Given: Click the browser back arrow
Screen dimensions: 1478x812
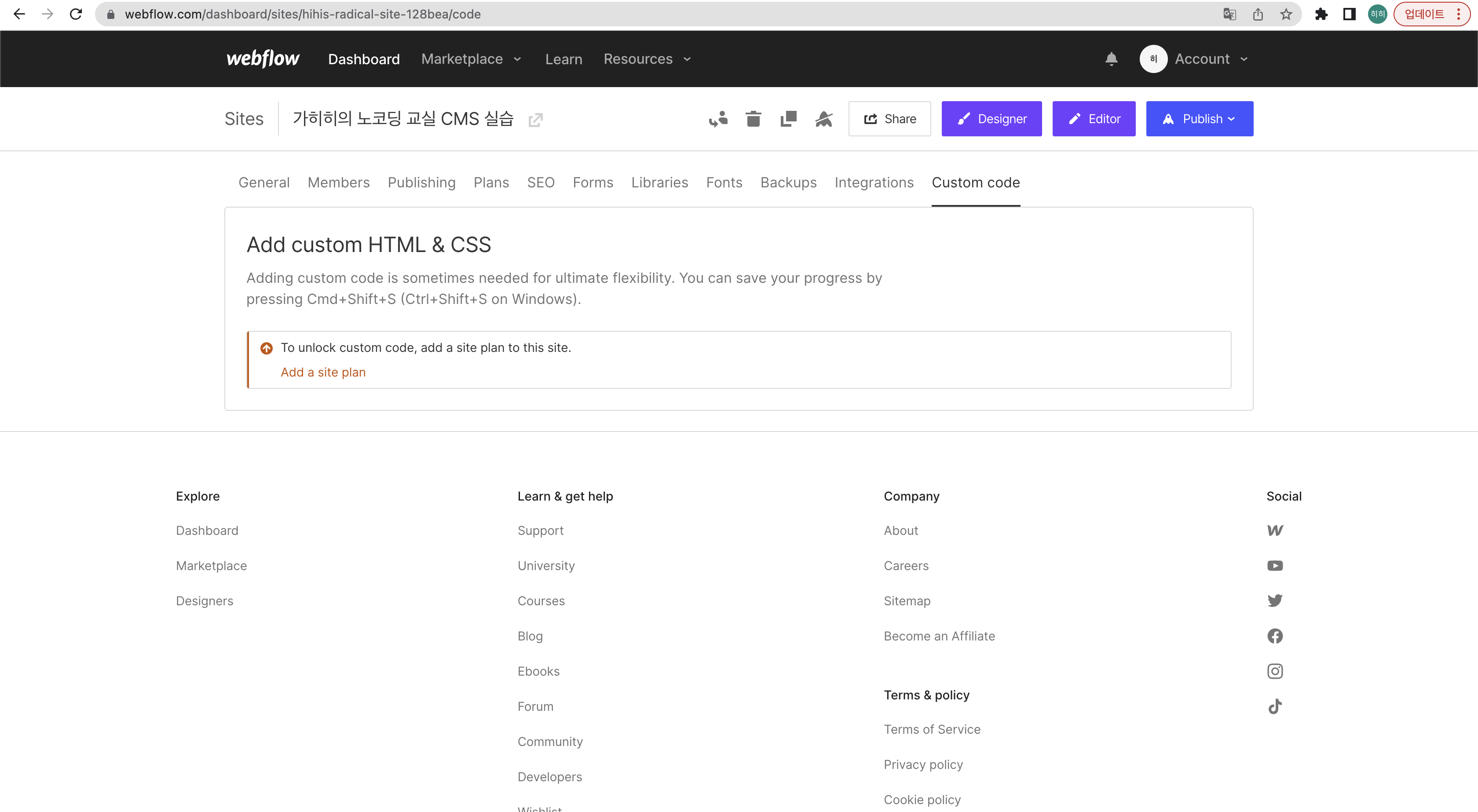Looking at the screenshot, I should pyautogui.click(x=19, y=14).
